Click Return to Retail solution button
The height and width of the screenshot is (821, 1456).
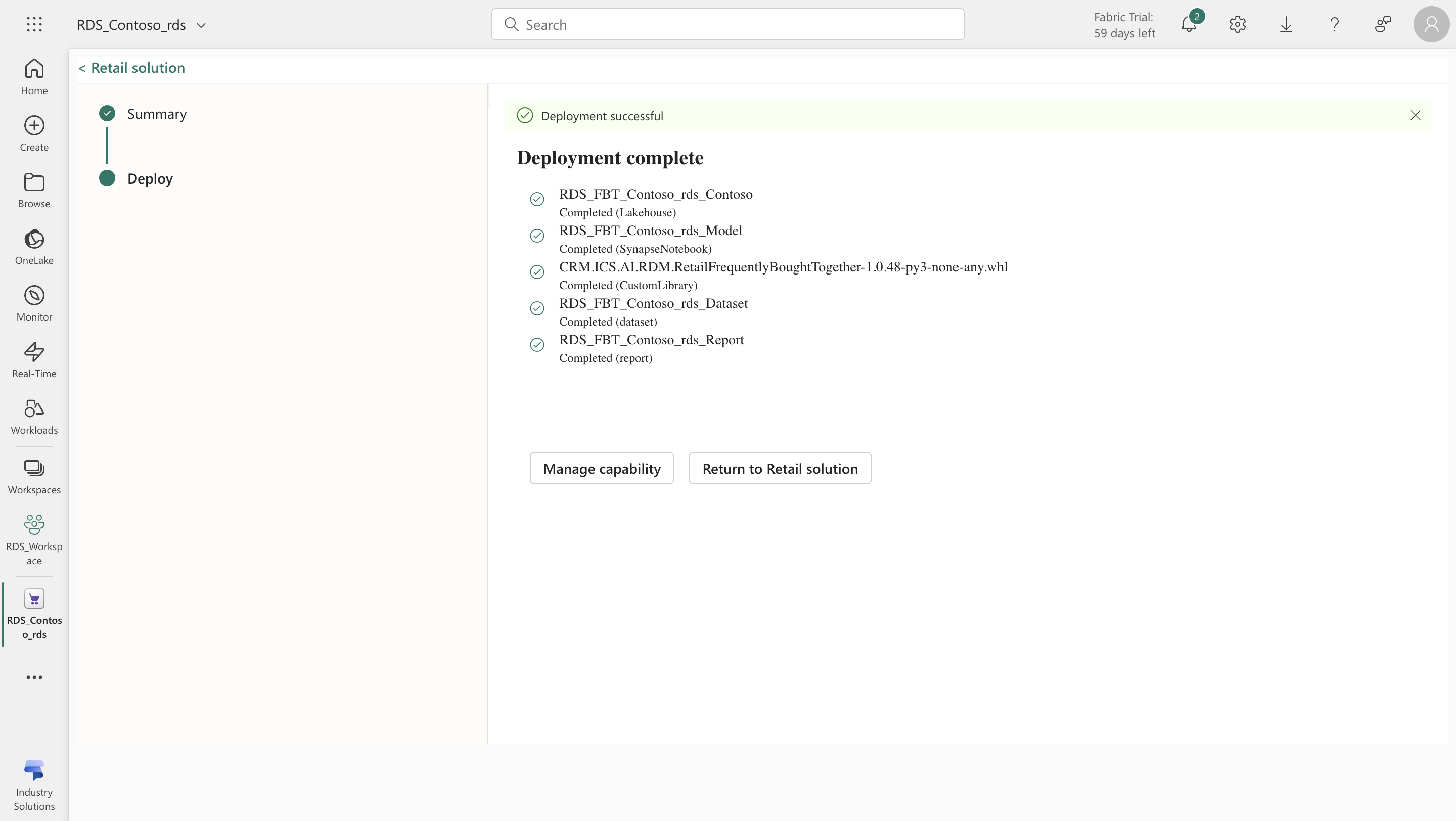pos(780,469)
